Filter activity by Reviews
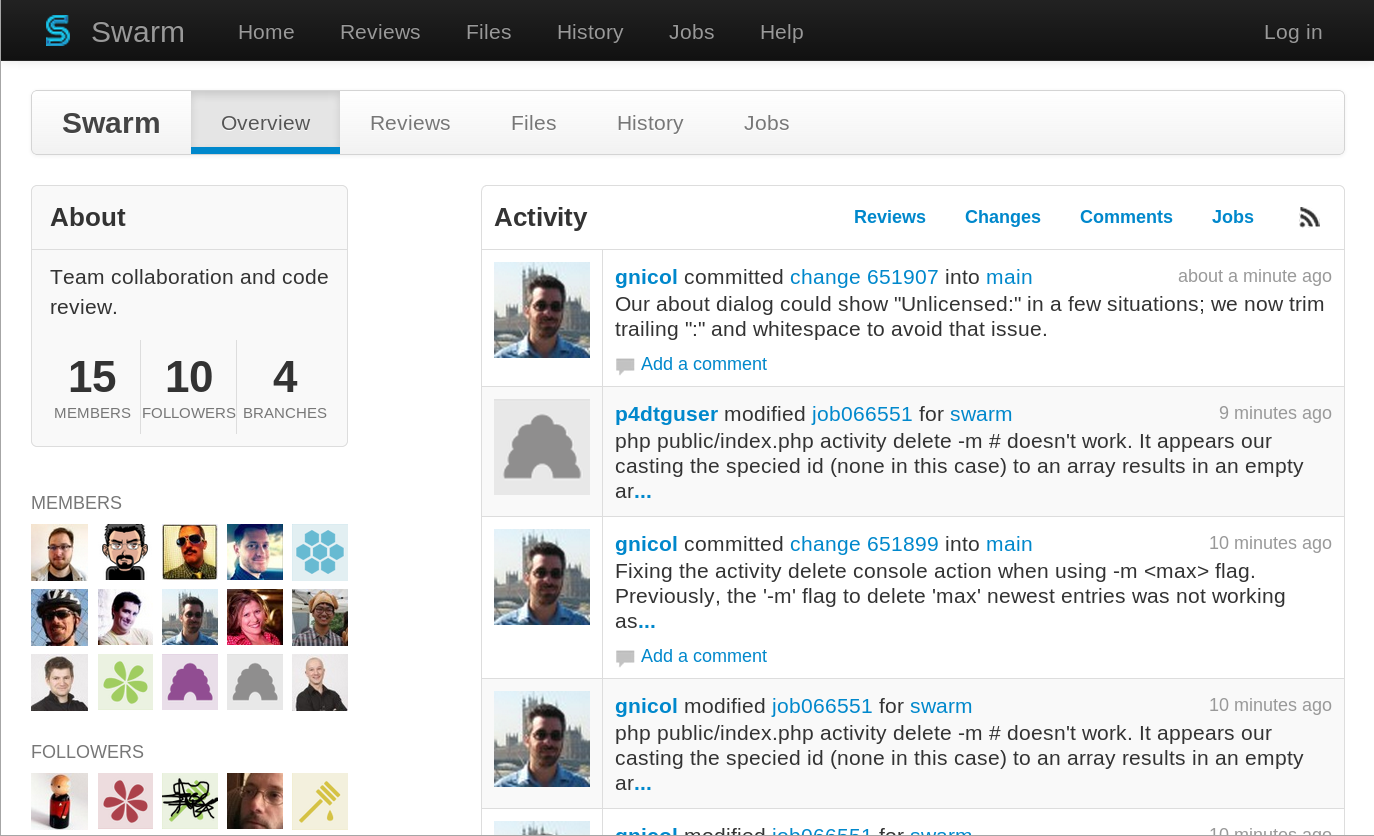Screen dimensions: 1374x836 (x=889, y=217)
